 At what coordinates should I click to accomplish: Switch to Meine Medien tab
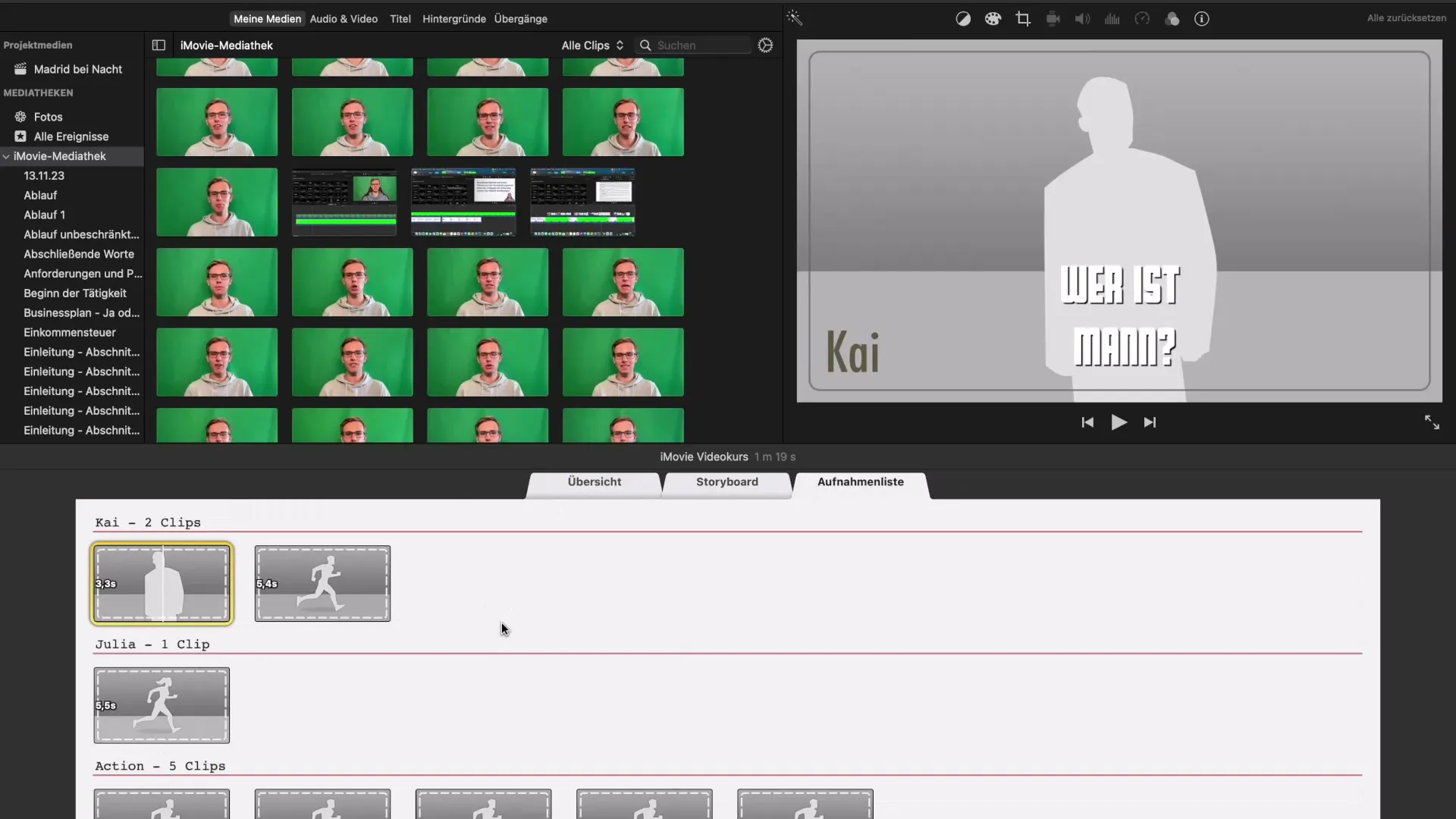pyautogui.click(x=267, y=19)
